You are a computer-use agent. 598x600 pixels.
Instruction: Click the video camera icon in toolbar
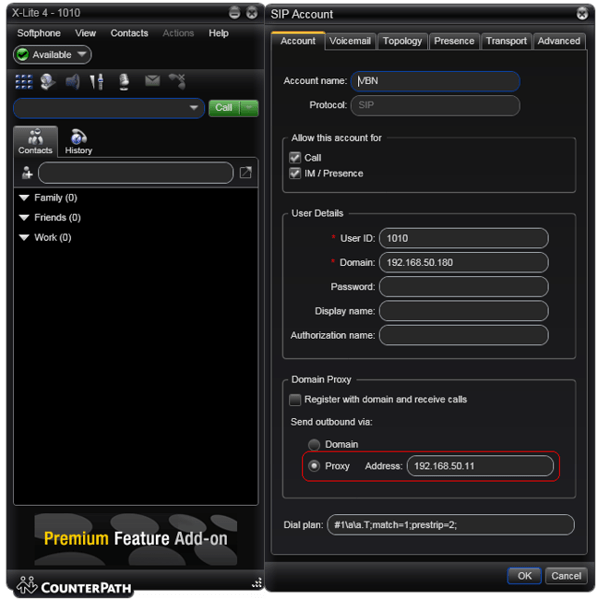point(48,82)
